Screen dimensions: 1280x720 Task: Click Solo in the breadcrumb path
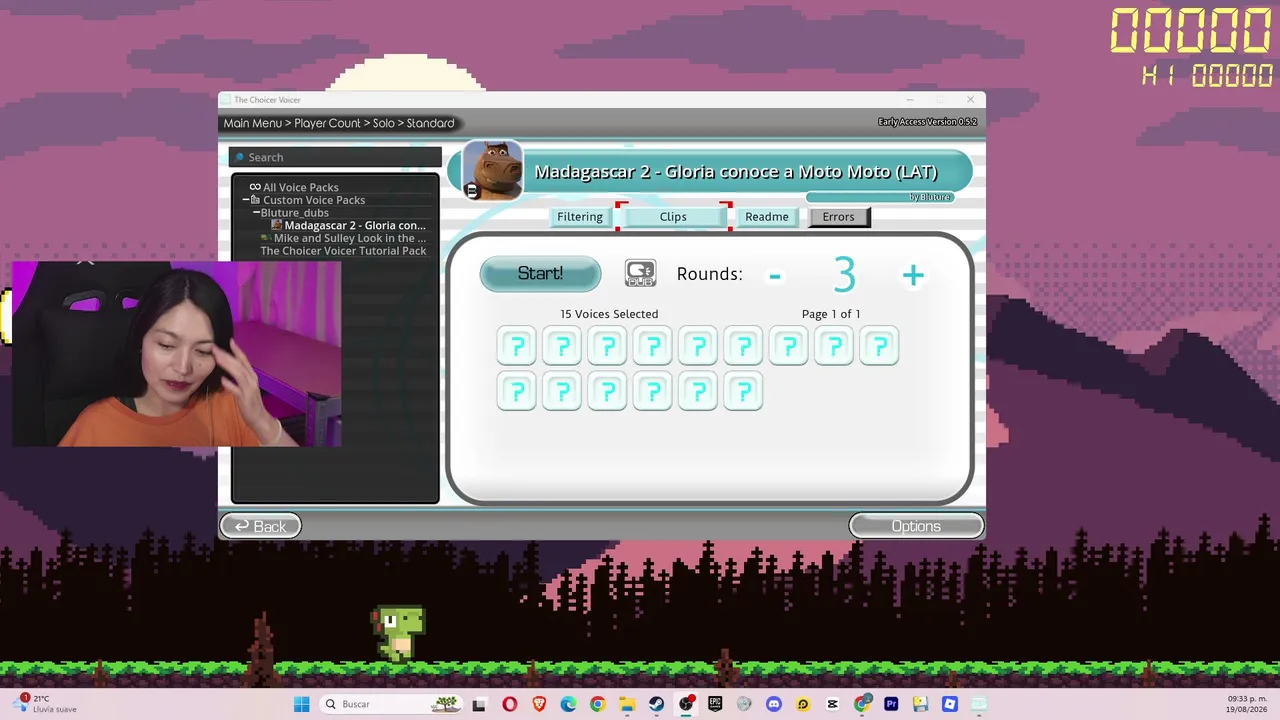point(384,123)
